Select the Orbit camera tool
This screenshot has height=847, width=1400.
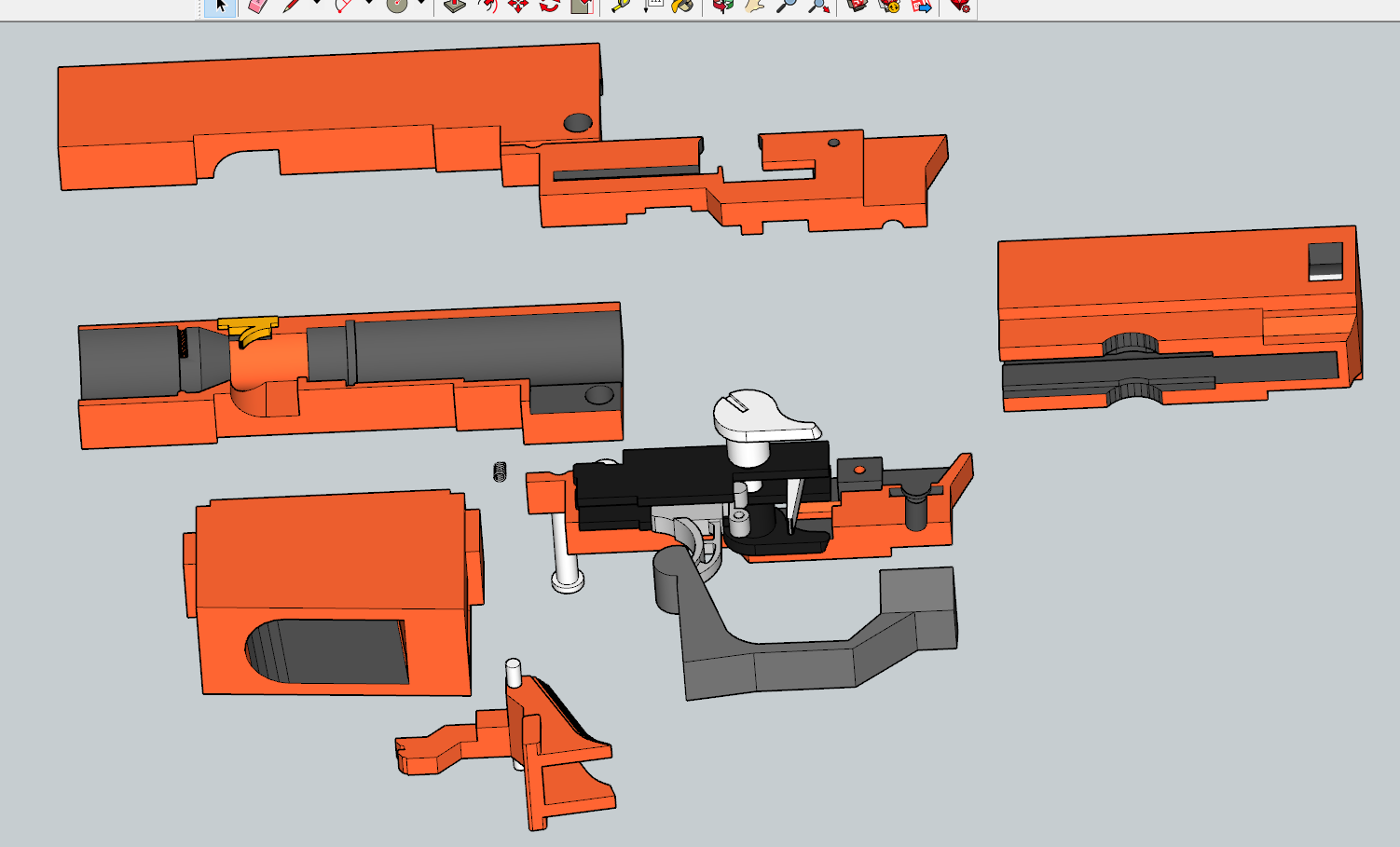pos(722,6)
